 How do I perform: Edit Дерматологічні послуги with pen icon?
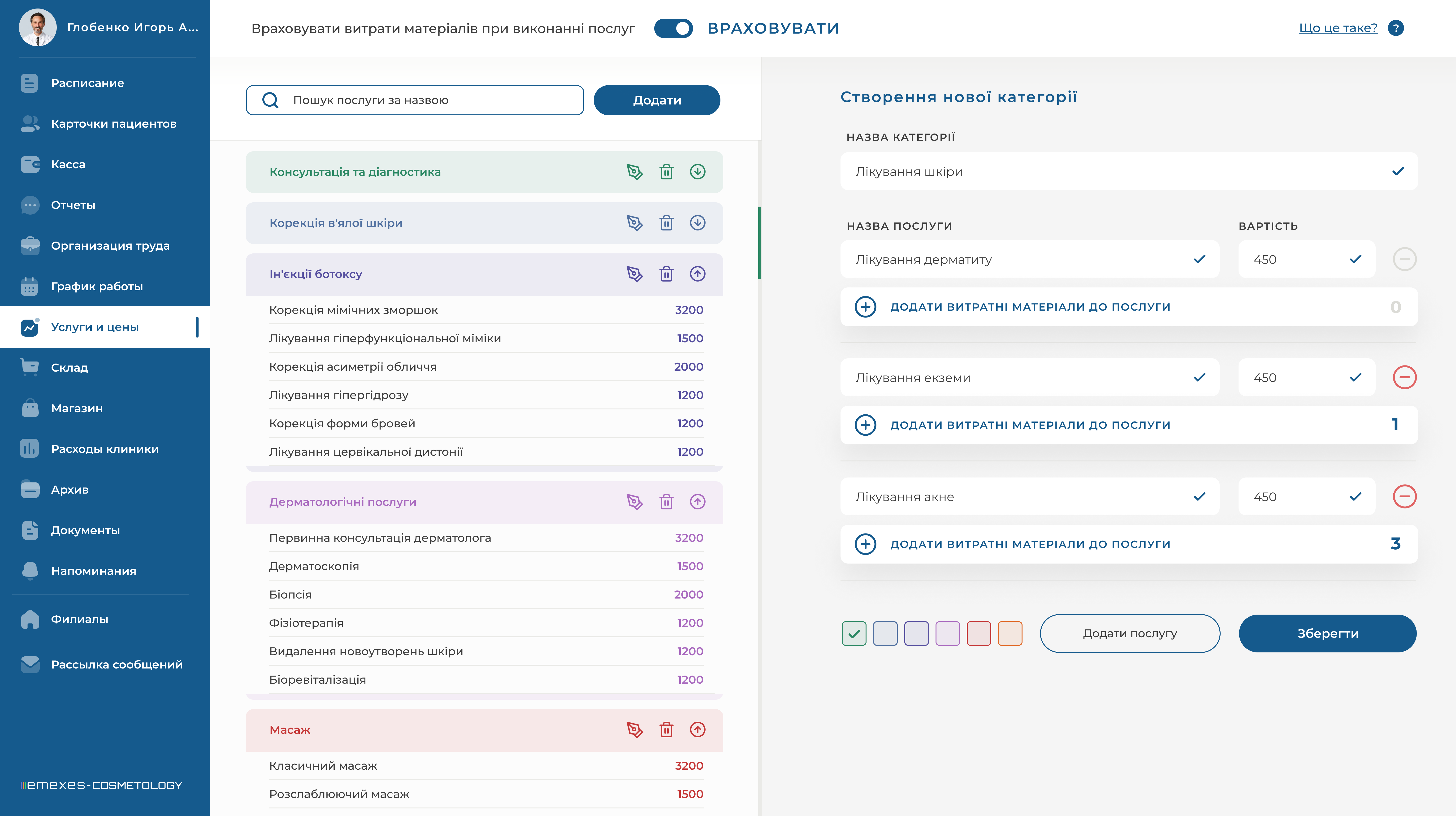pyautogui.click(x=634, y=502)
